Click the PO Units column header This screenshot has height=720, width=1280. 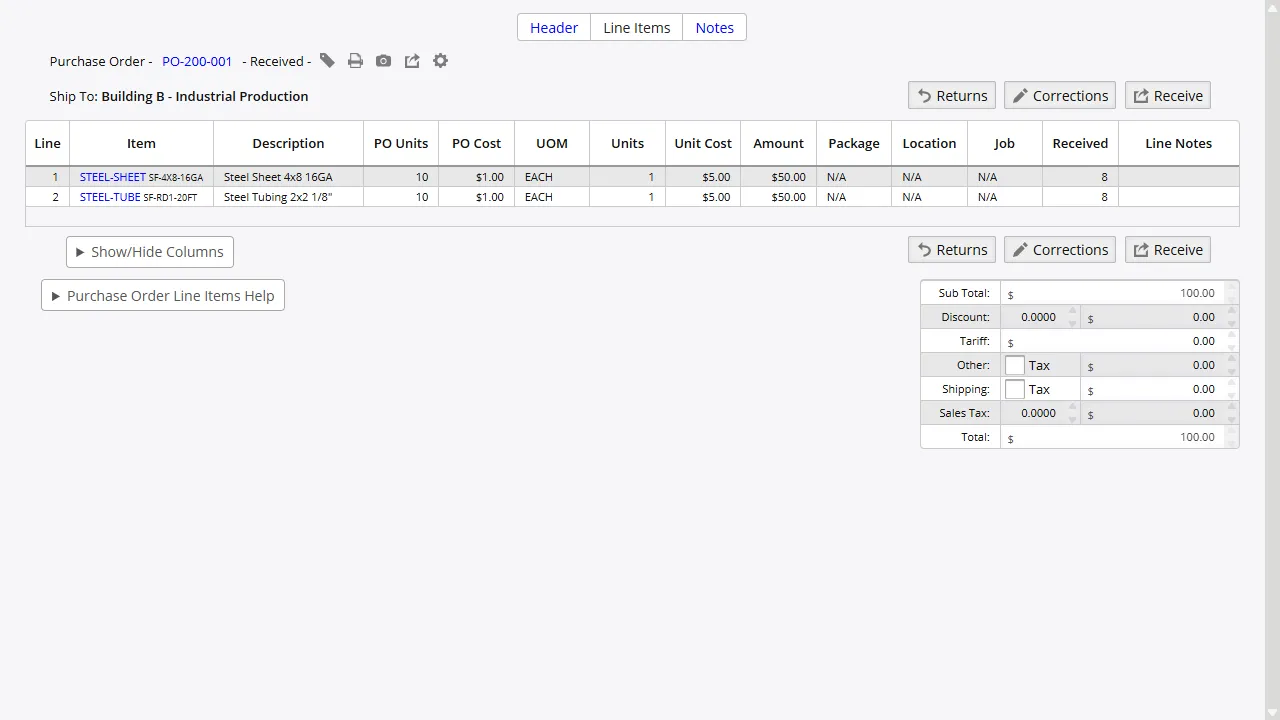(401, 143)
